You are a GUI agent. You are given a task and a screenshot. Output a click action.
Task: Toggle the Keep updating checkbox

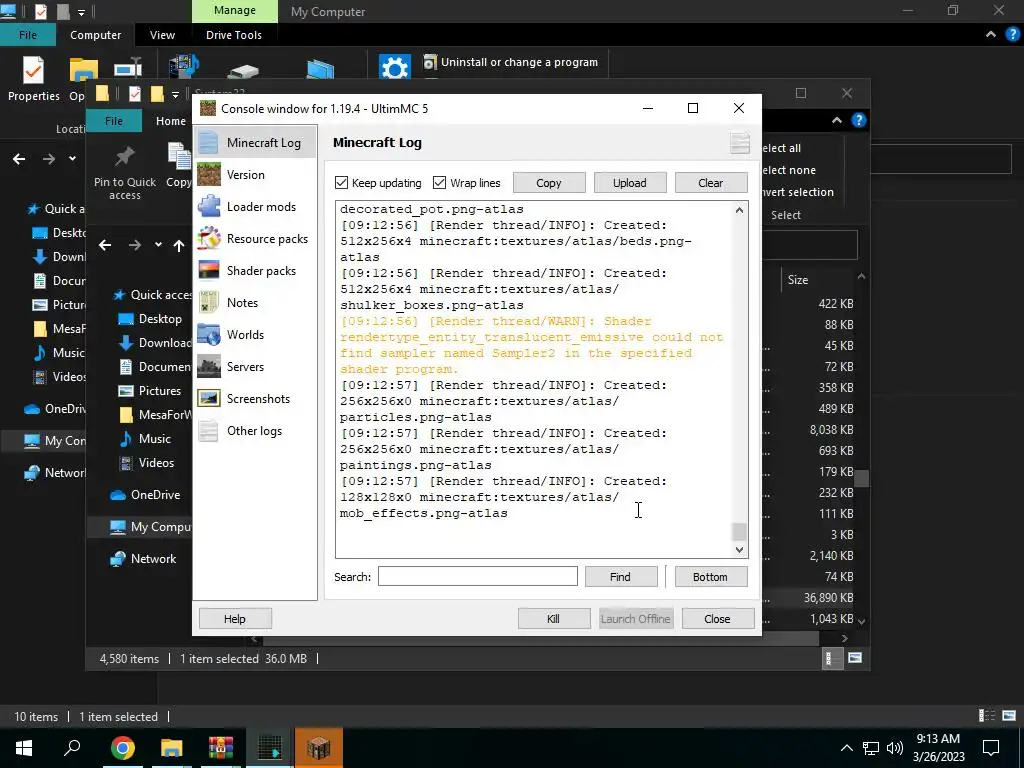(341, 183)
